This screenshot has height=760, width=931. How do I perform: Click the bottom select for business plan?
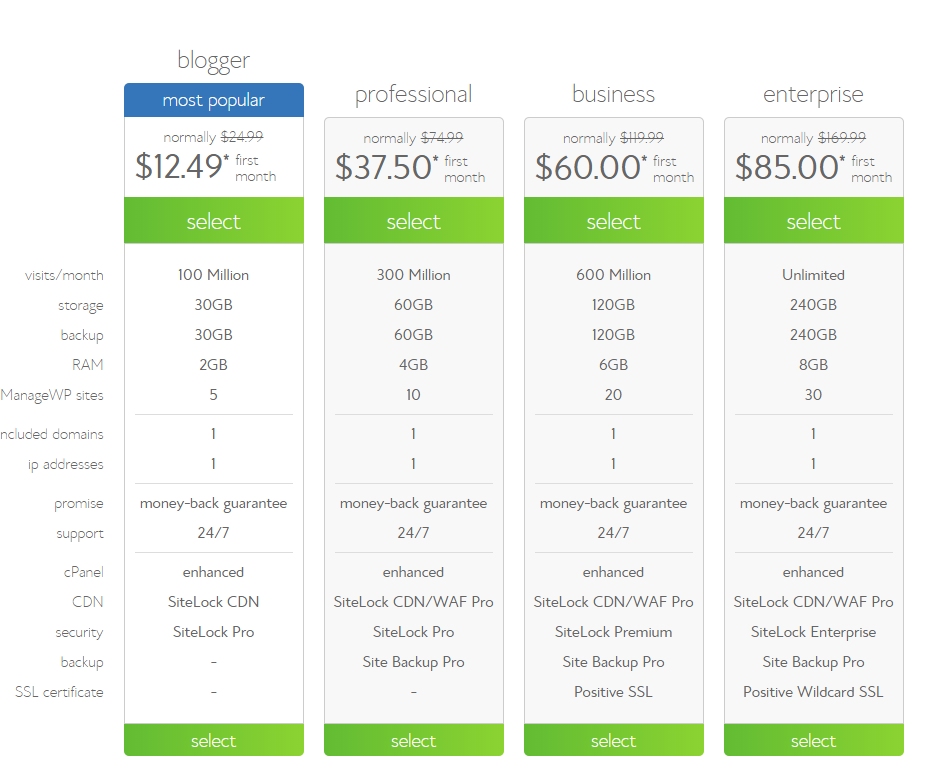click(613, 740)
